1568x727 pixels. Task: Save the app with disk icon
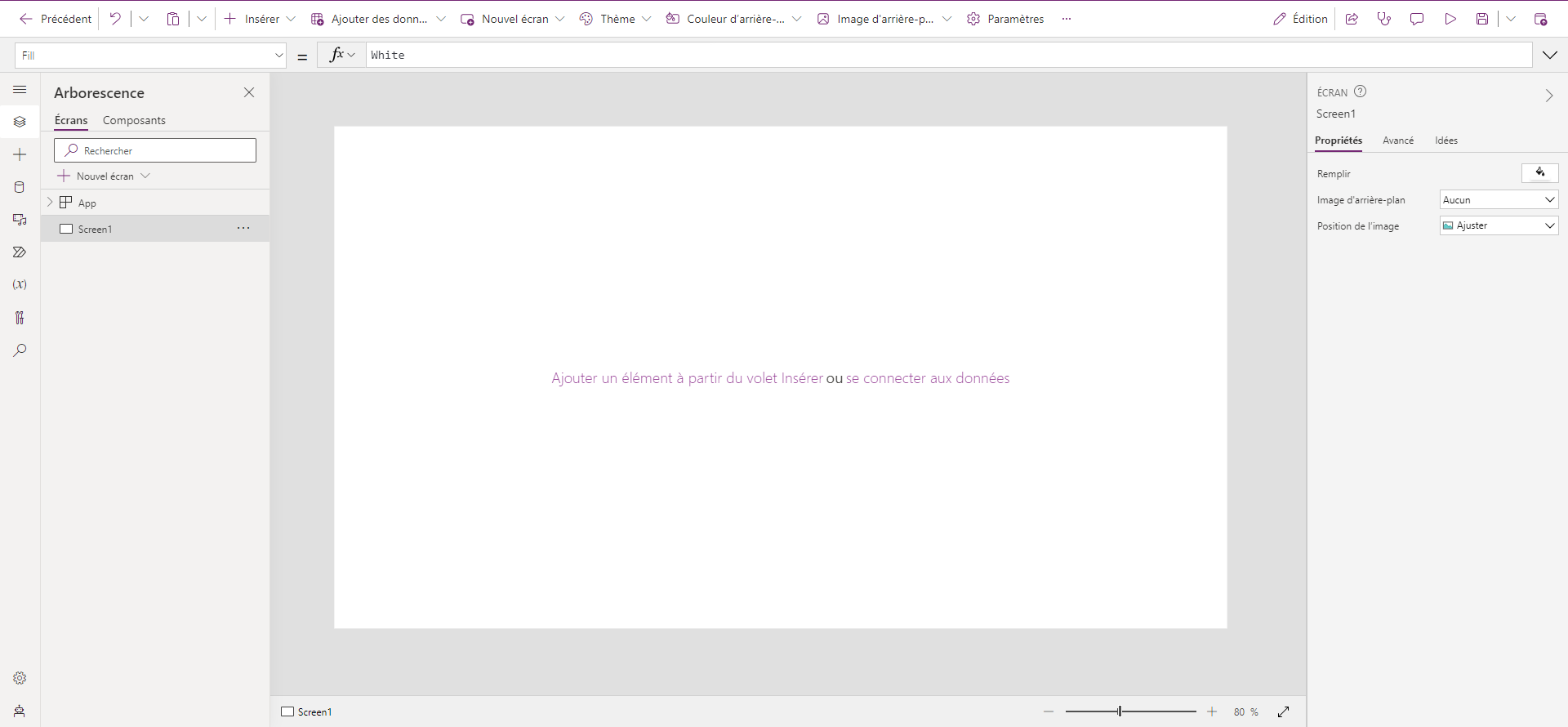click(1482, 19)
